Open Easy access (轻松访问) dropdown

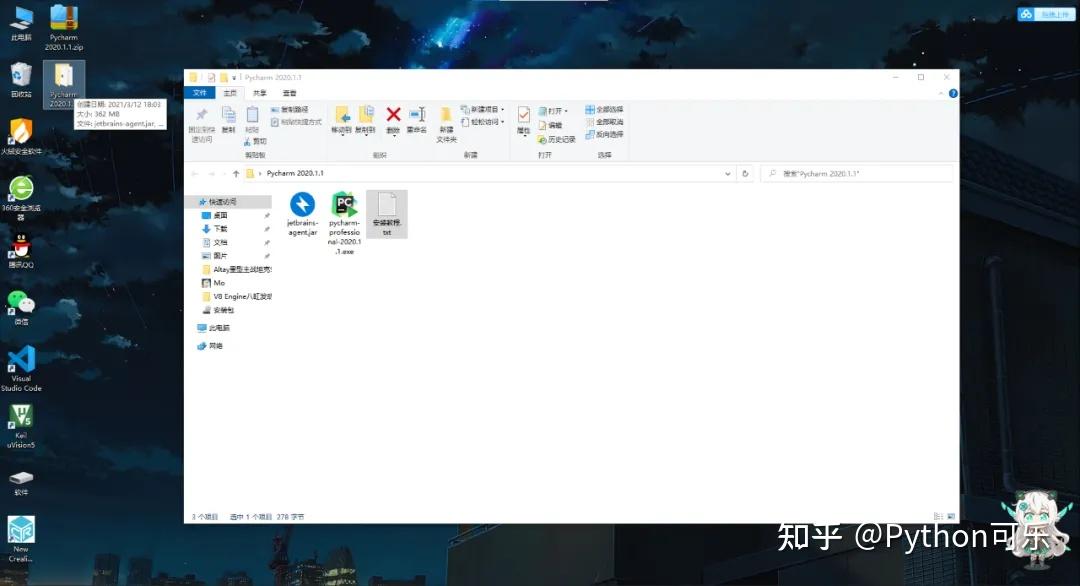point(482,122)
